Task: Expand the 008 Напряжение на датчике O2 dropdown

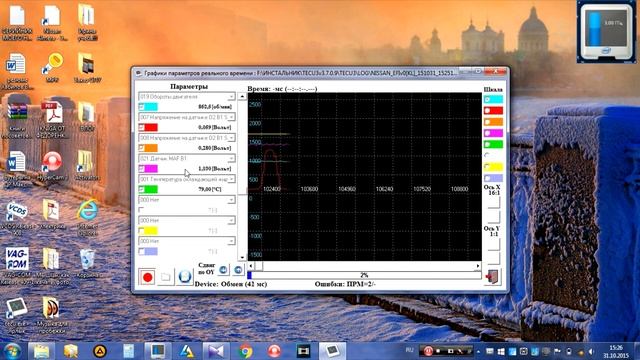Action: coord(231,138)
